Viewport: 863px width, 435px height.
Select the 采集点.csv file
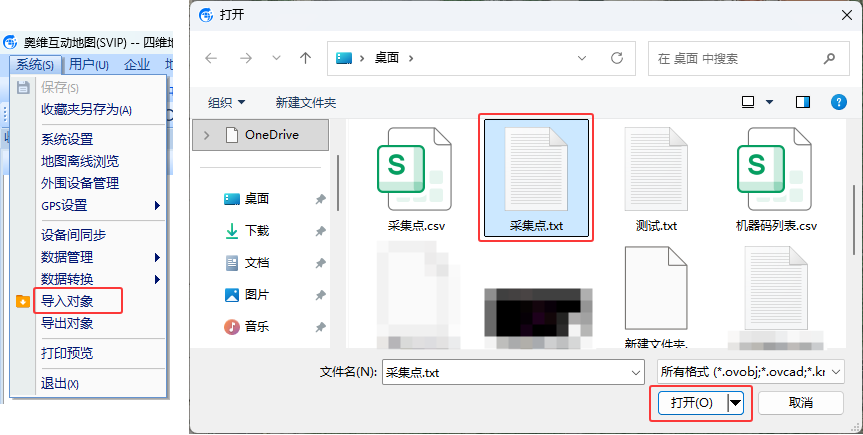click(x=416, y=179)
